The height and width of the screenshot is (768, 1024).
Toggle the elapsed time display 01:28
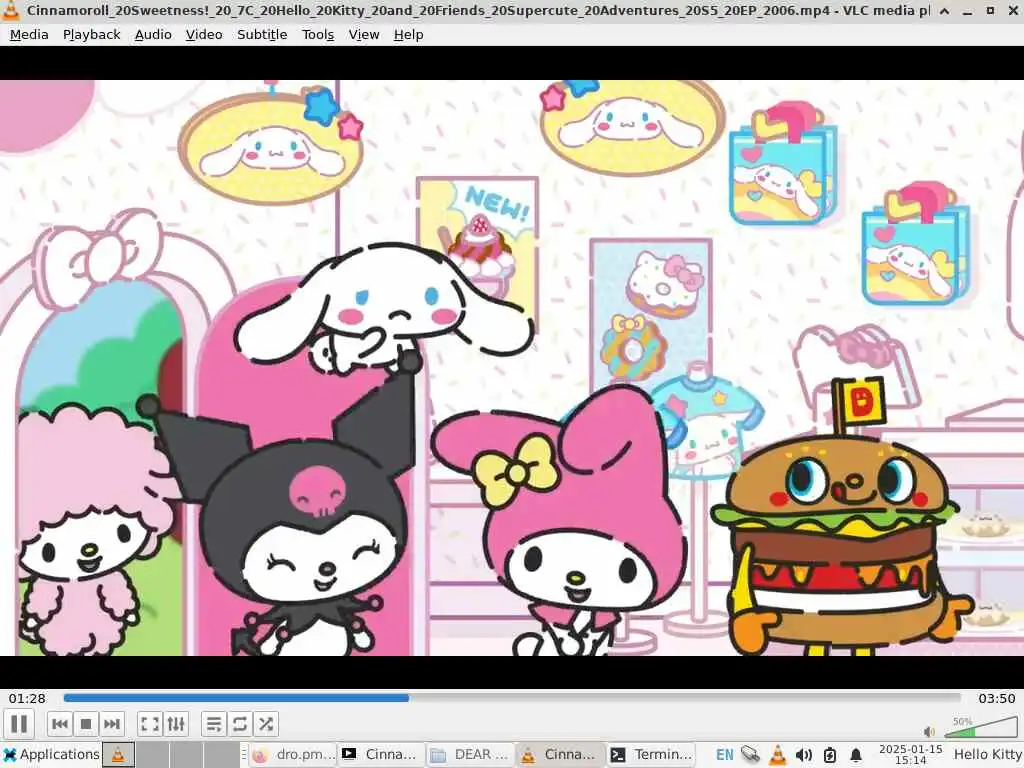27,698
